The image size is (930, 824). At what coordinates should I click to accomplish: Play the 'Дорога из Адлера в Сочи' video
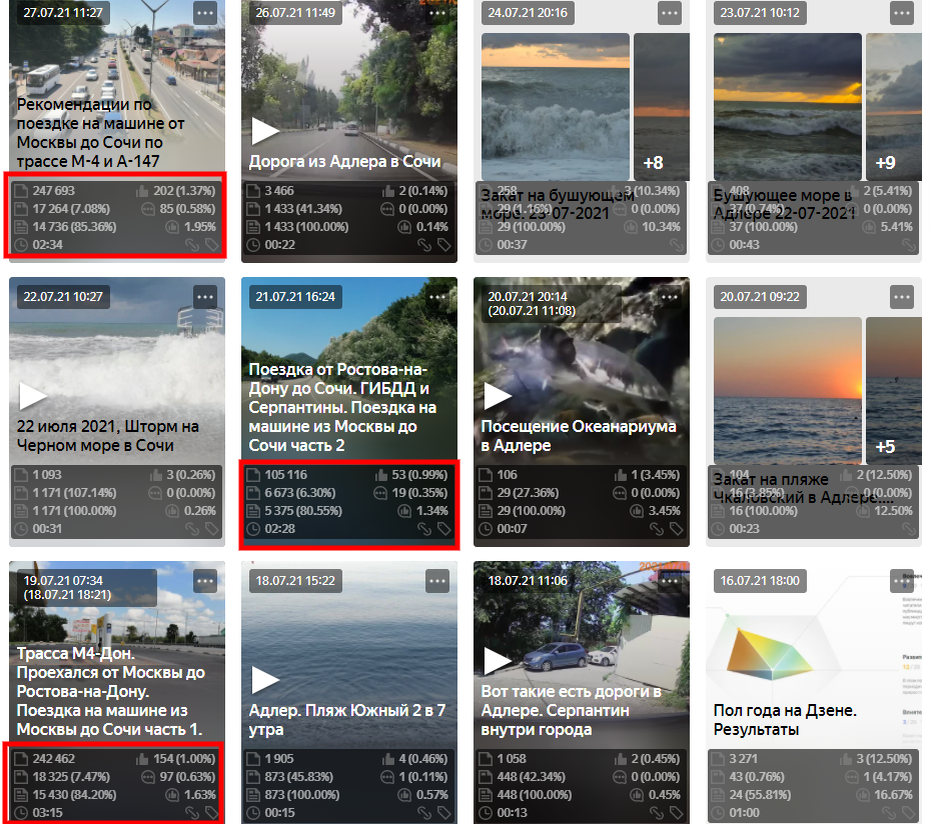(265, 131)
